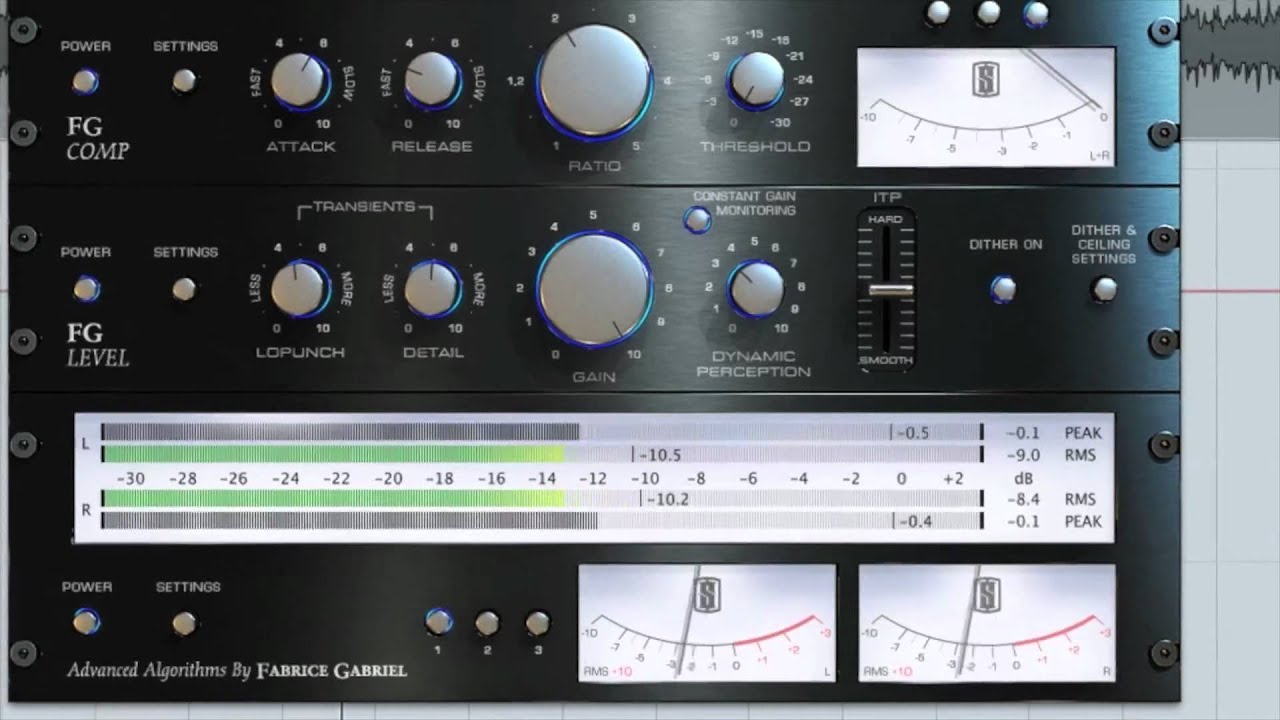
Task: Open Dither & Ceiling Settings button
Action: click(1104, 290)
